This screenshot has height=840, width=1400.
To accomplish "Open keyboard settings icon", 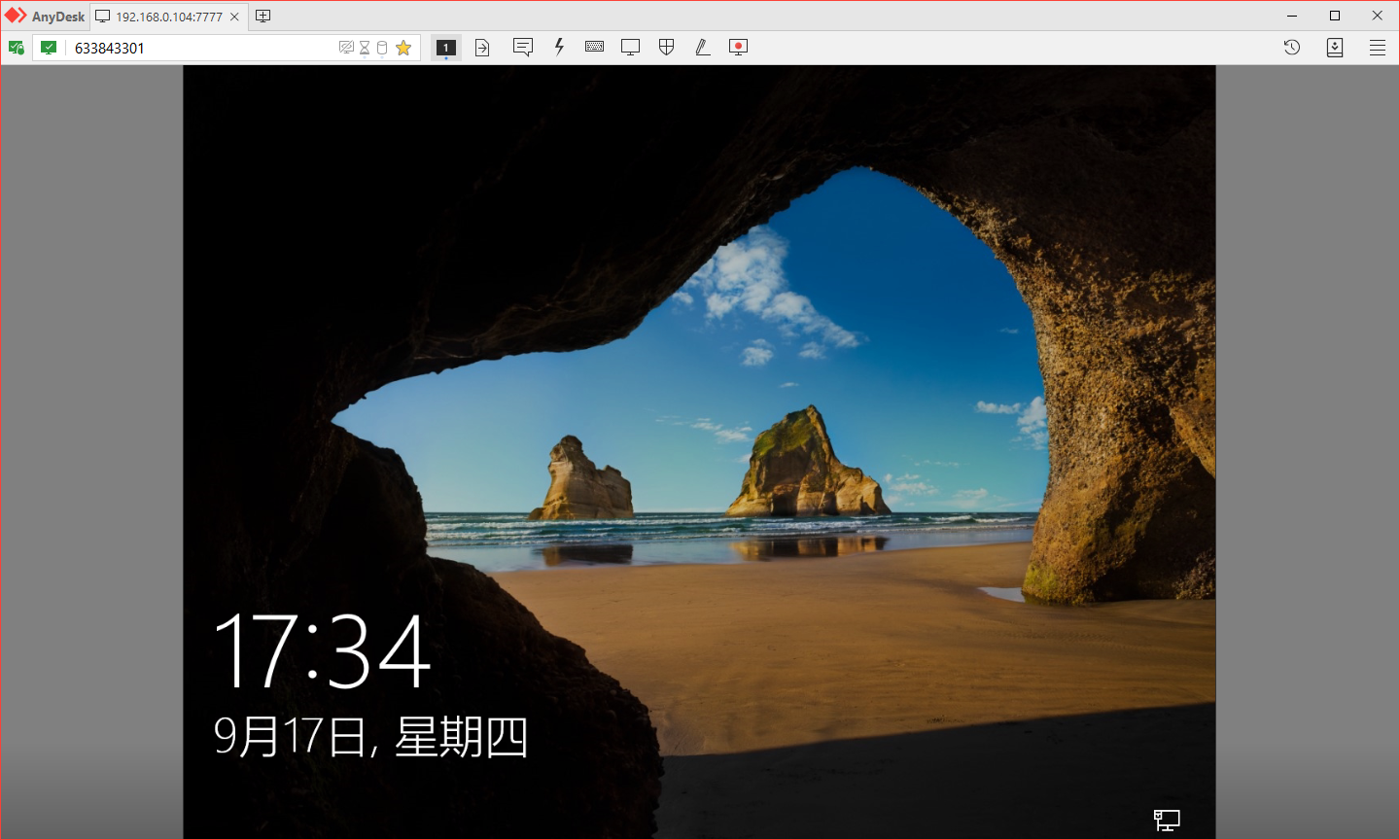I will coord(593,47).
